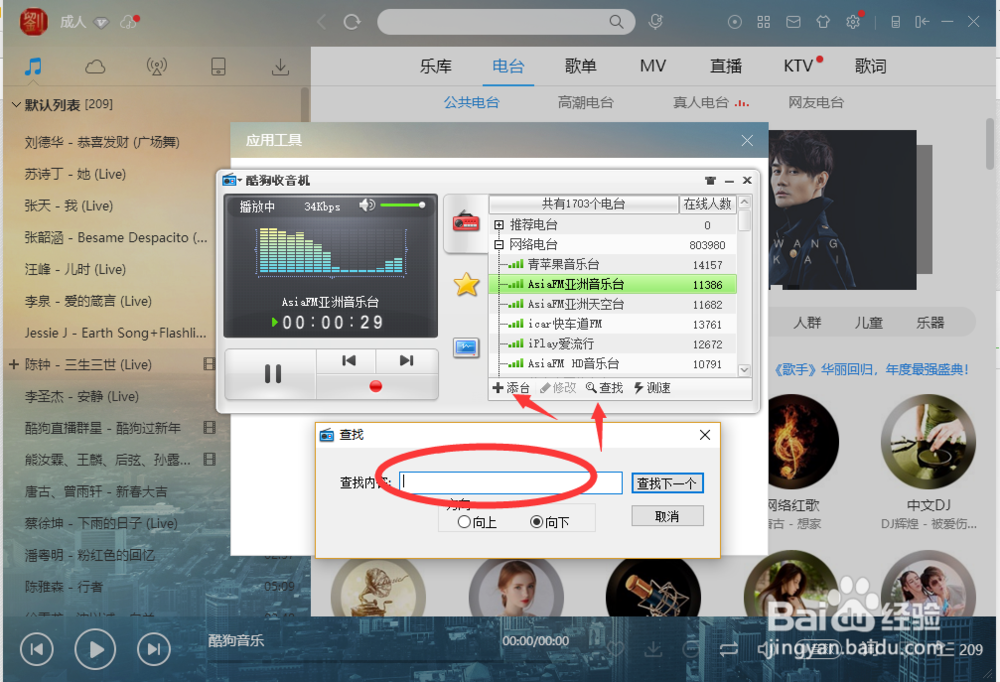
Task: Click the red radio icon in 酷狗收音机
Action: pos(466,222)
